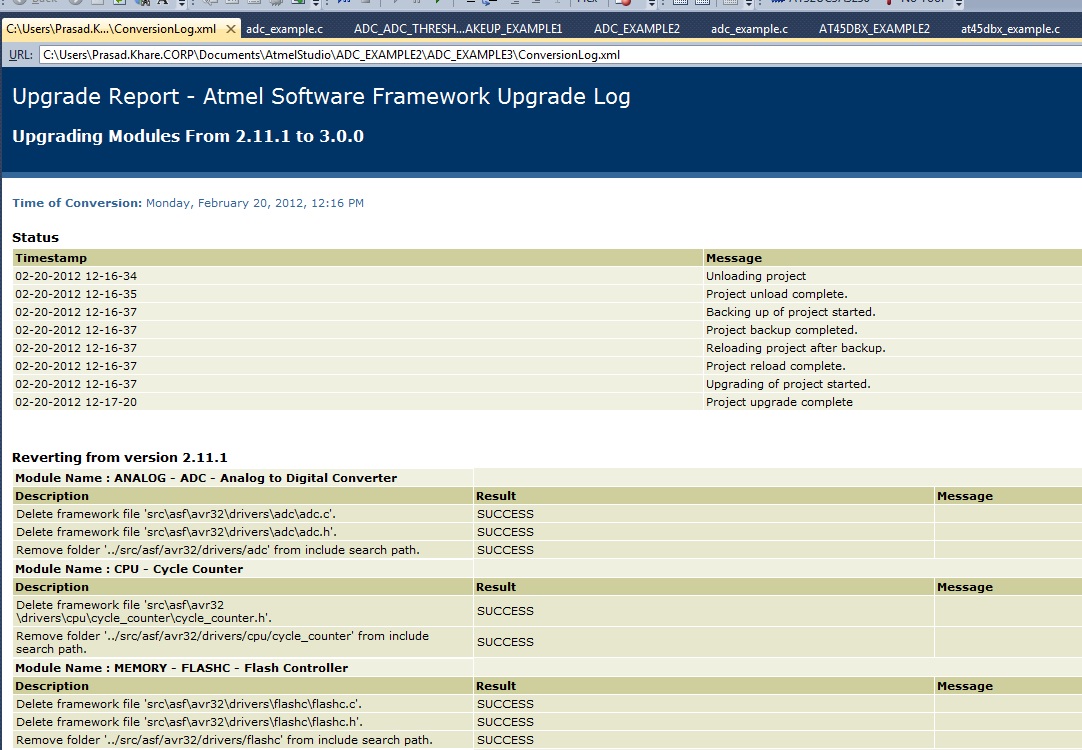Image resolution: width=1082 pixels, height=750 pixels.
Task: Click the flashc.c deletion description
Action: [x=189, y=704]
